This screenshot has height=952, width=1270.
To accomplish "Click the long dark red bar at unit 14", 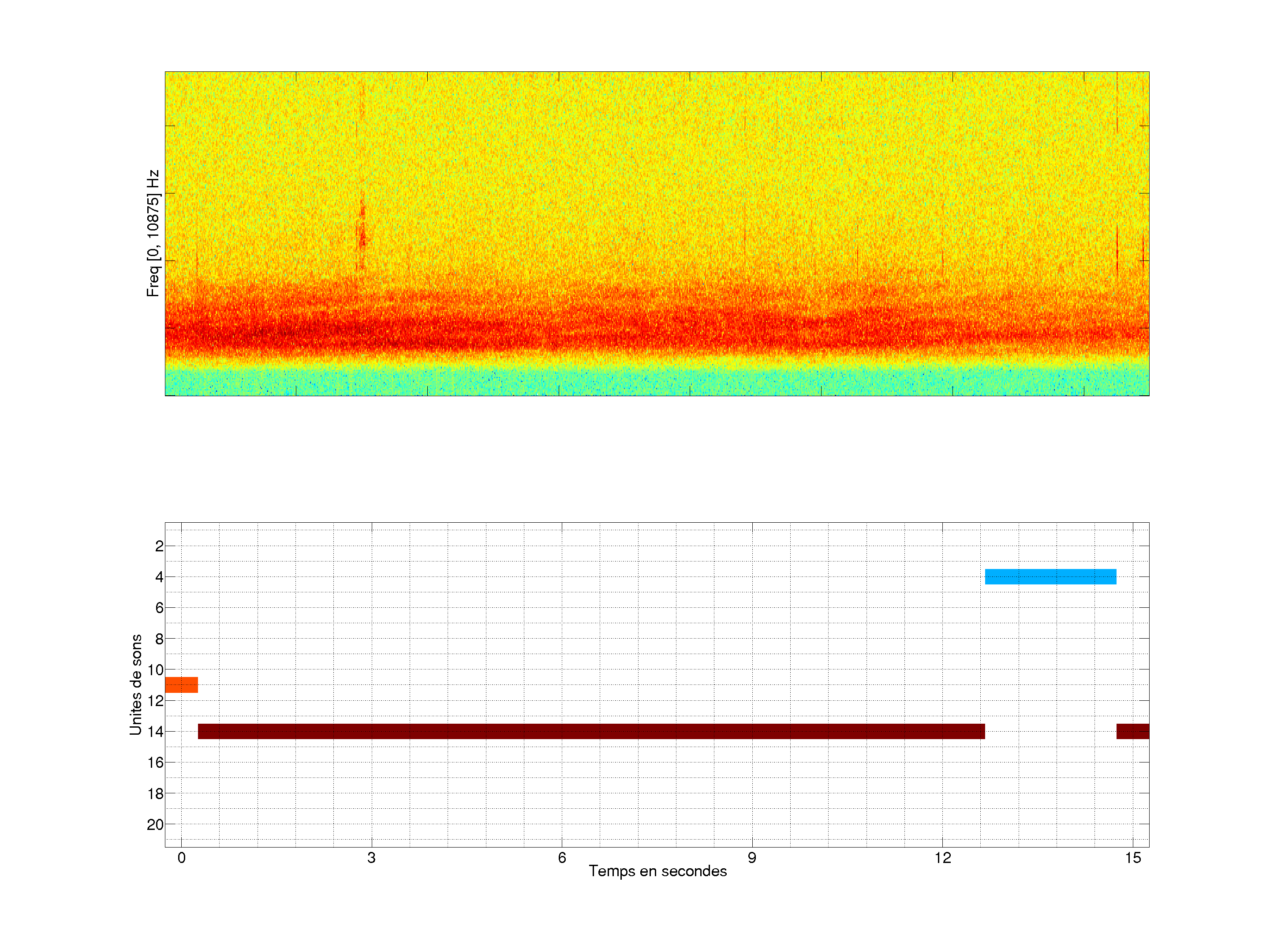I will [x=591, y=731].
